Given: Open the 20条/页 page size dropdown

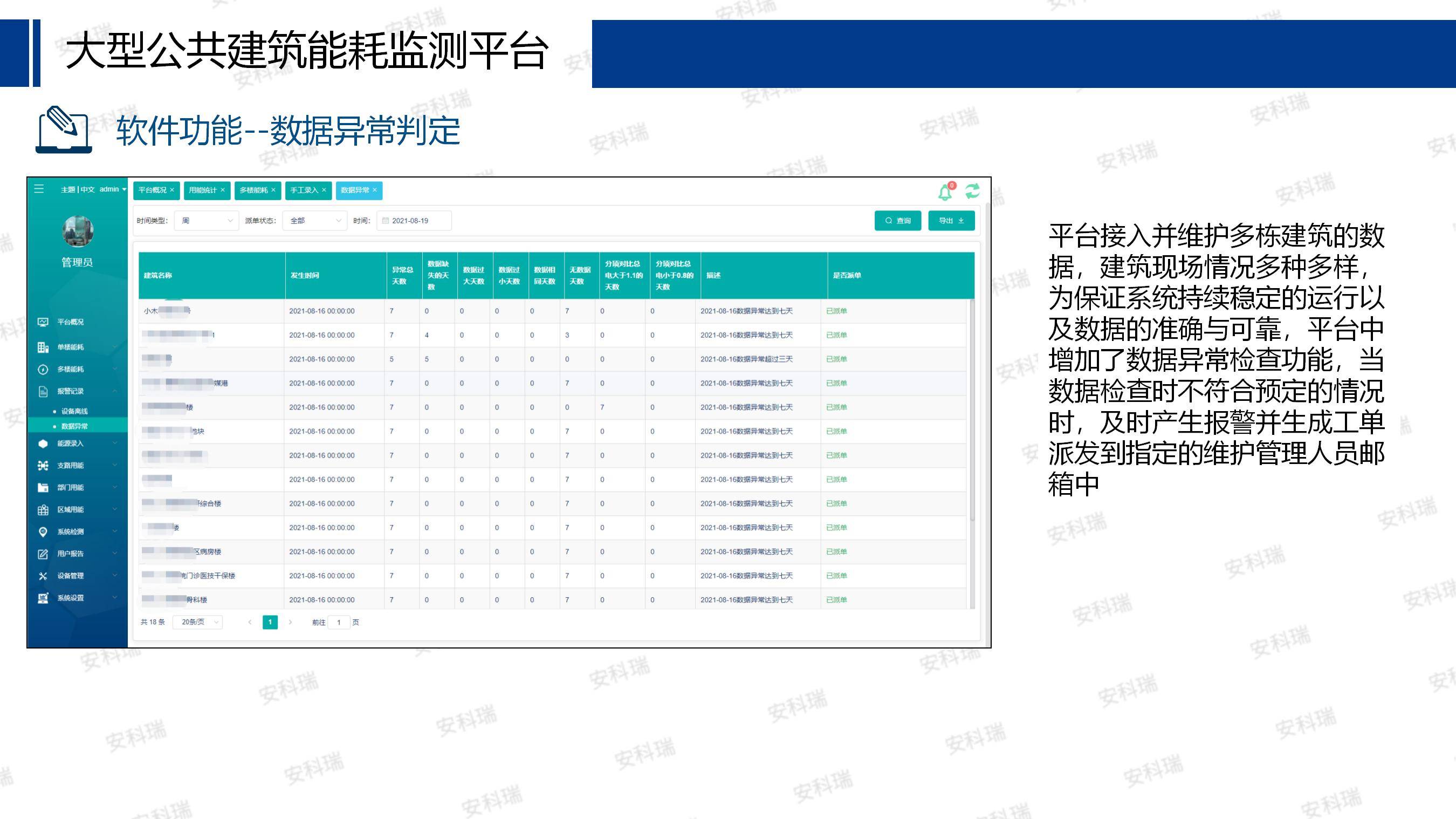Looking at the screenshot, I should (197, 622).
